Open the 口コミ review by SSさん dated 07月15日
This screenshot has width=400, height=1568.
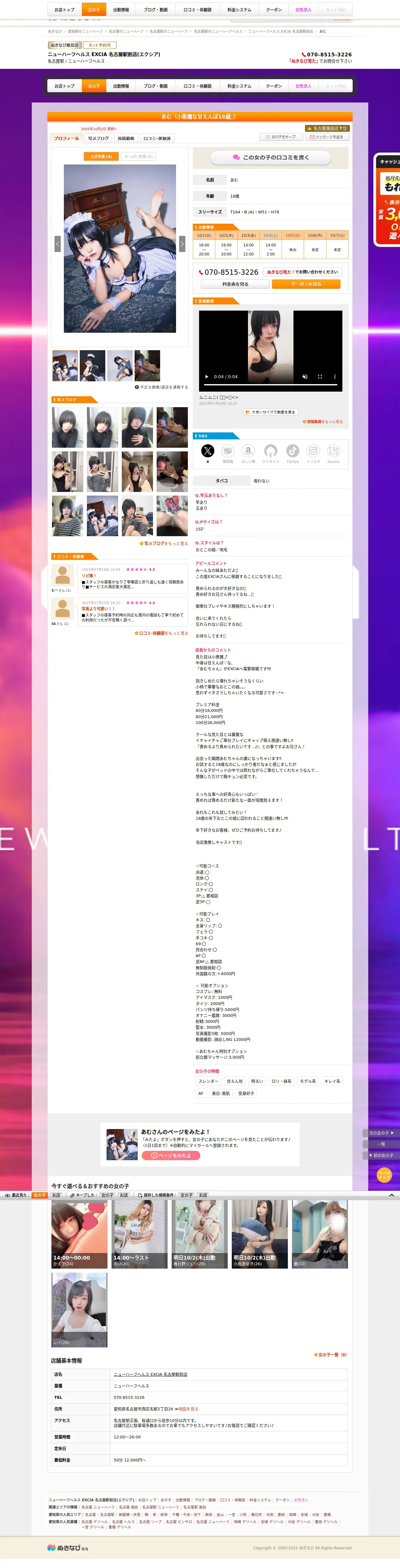pos(133,611)
